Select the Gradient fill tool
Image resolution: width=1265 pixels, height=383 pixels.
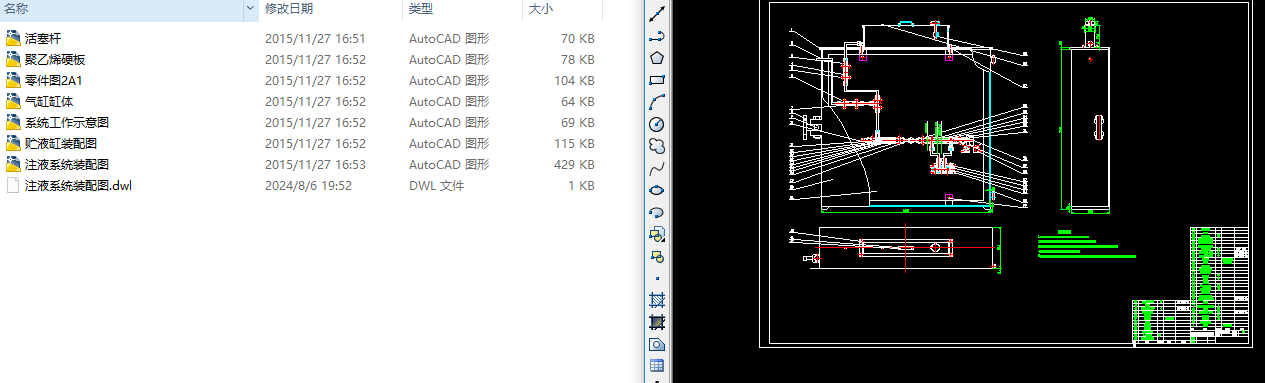coord(657,322)
